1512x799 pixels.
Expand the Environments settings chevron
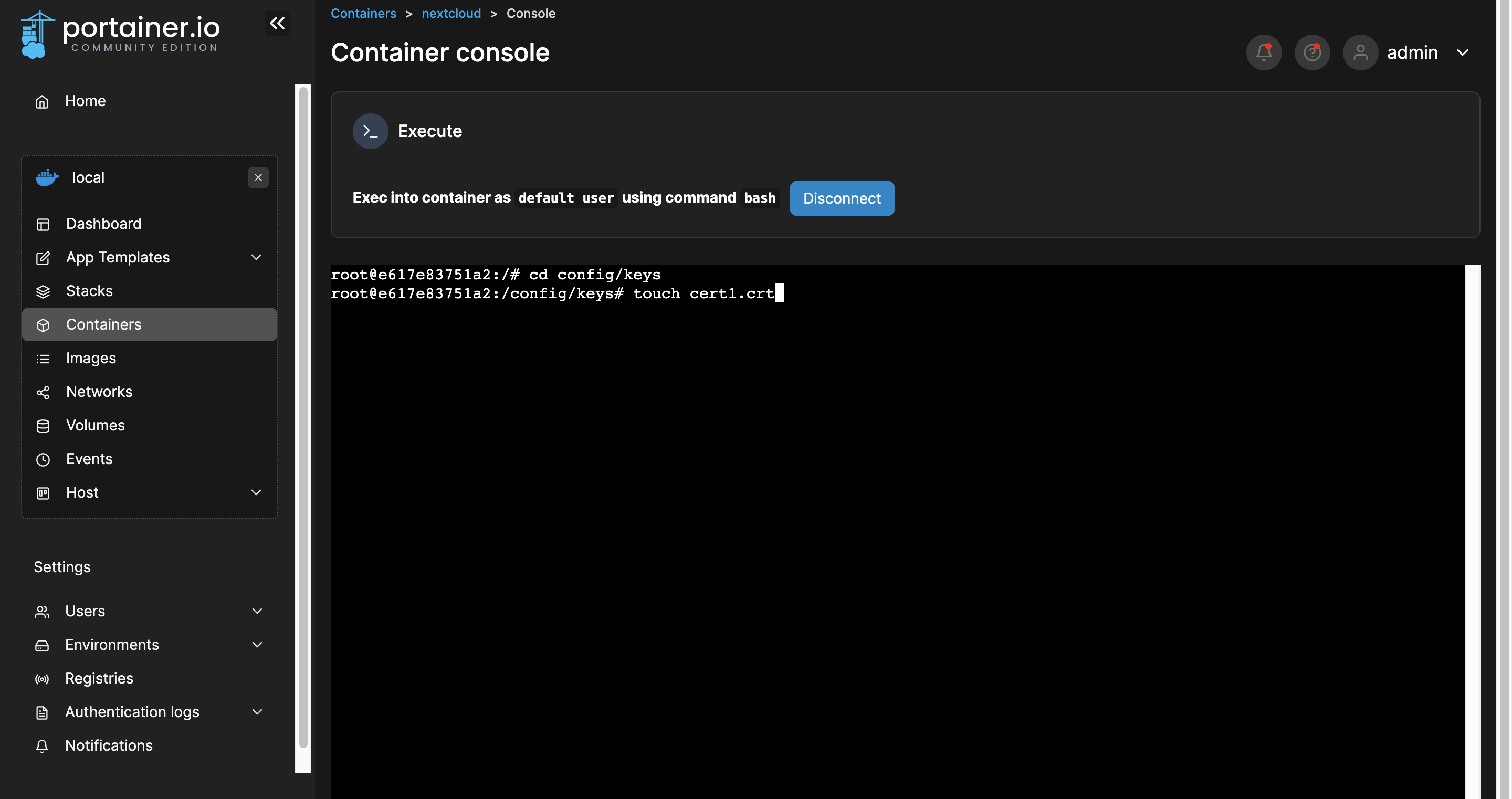click(x=257, y=644)
